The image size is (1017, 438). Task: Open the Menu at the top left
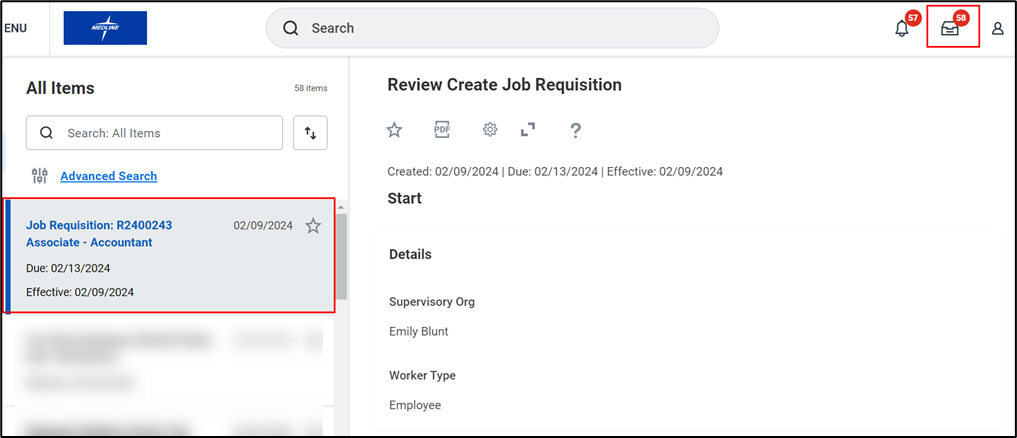tap(15, 28)
